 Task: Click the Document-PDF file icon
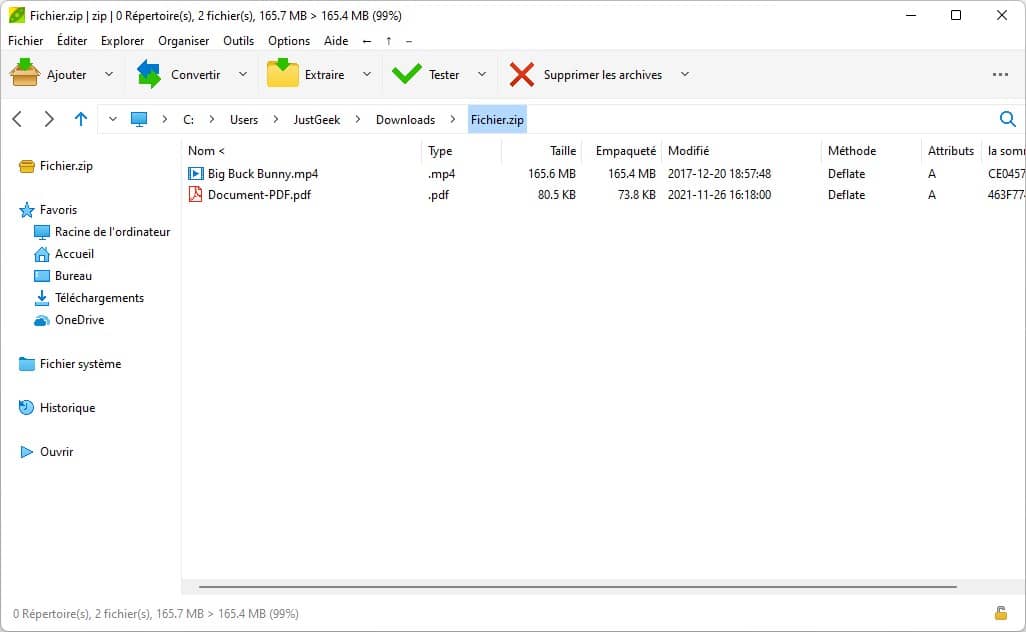click(195, 194)
